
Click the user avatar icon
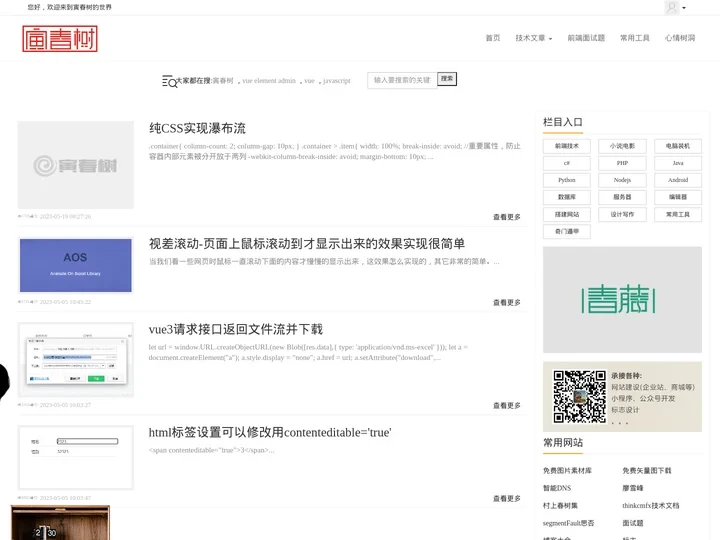671,7
